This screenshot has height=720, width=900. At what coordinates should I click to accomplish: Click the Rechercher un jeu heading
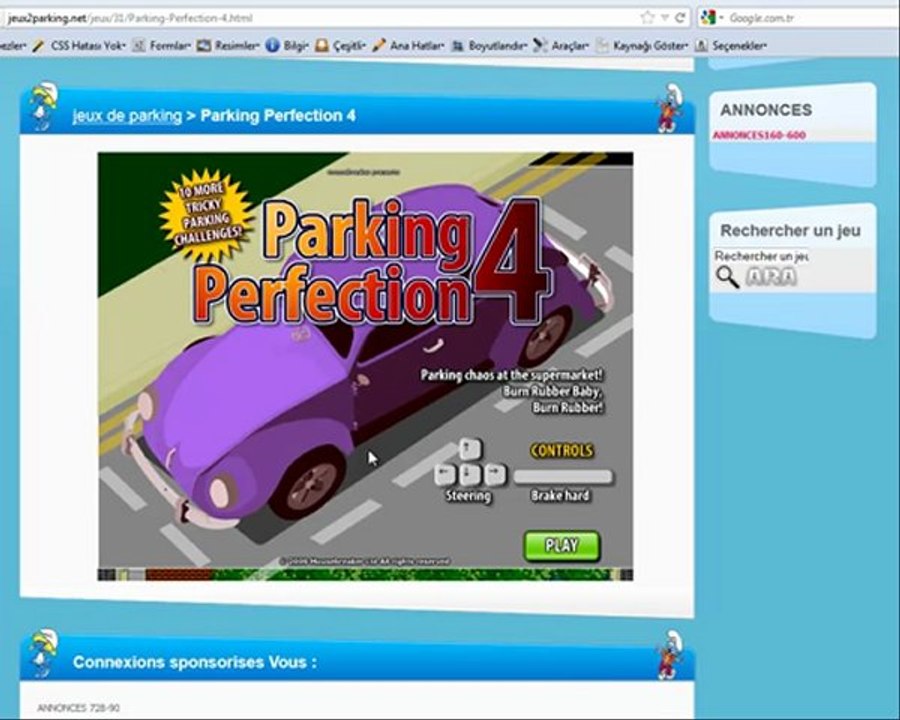pyautogui.click(x=790, y=230)
